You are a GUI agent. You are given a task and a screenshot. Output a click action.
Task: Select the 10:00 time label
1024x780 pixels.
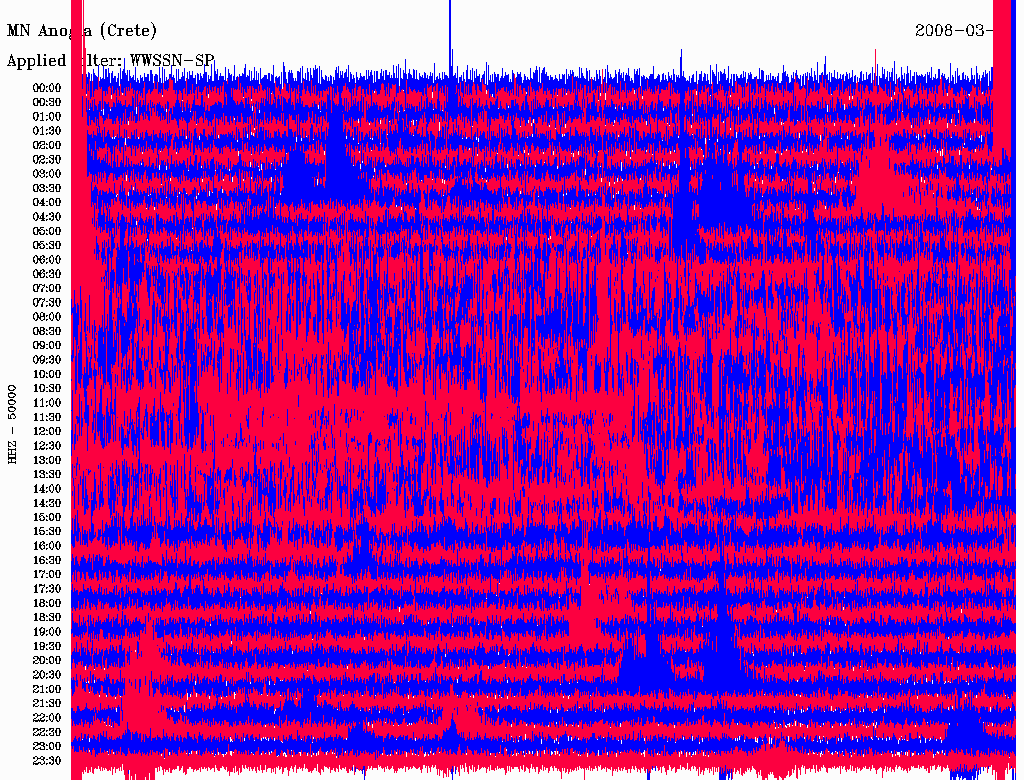47,374
